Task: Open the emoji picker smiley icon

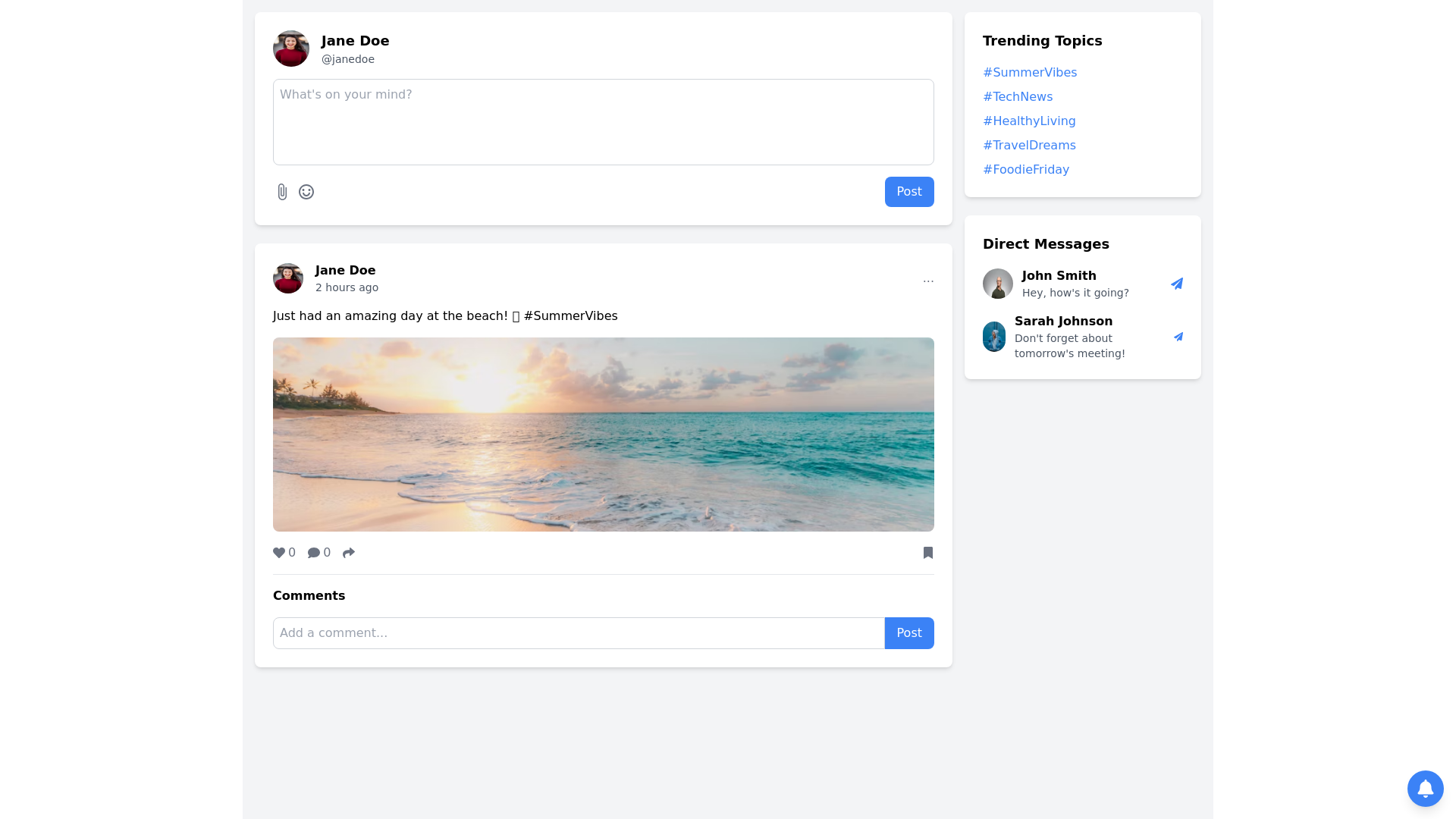Action: 306,192
